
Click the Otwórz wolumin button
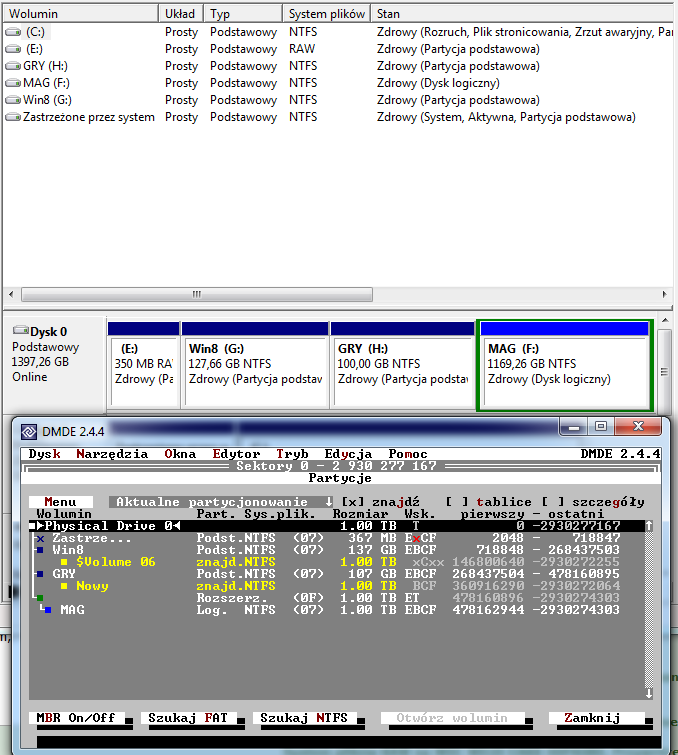453,718
